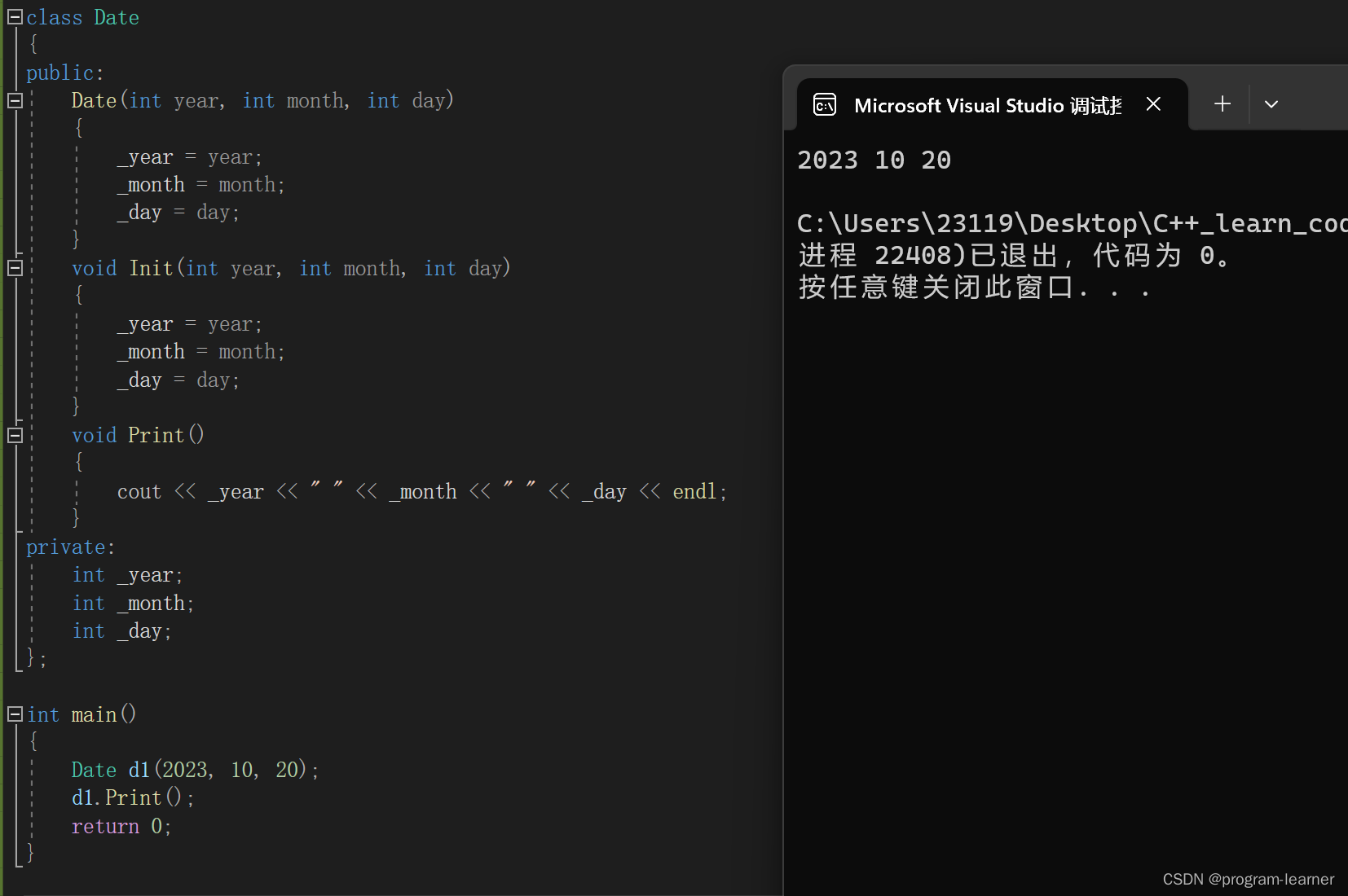Click the 'void Print()' function signature

click(138, 435)
